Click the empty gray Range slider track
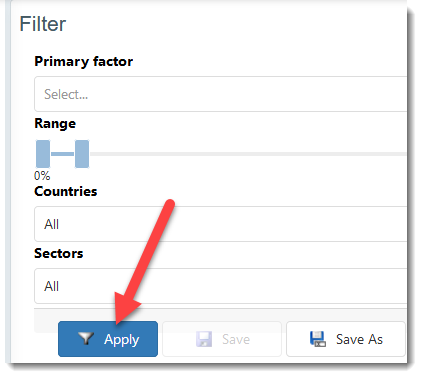 click(x=248, y=154)
